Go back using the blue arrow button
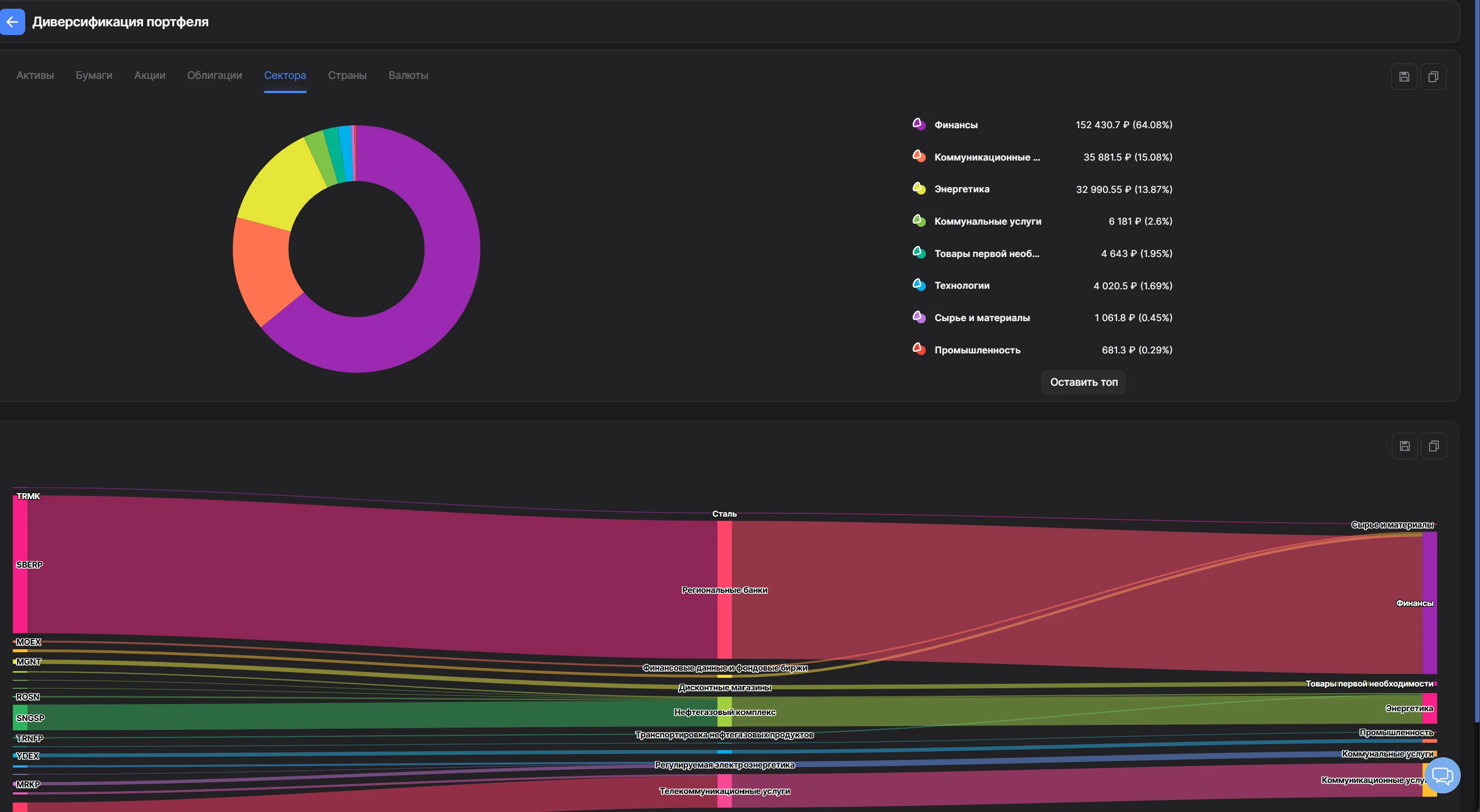Viewport: 1480px width, 812px height. [12, 22]
